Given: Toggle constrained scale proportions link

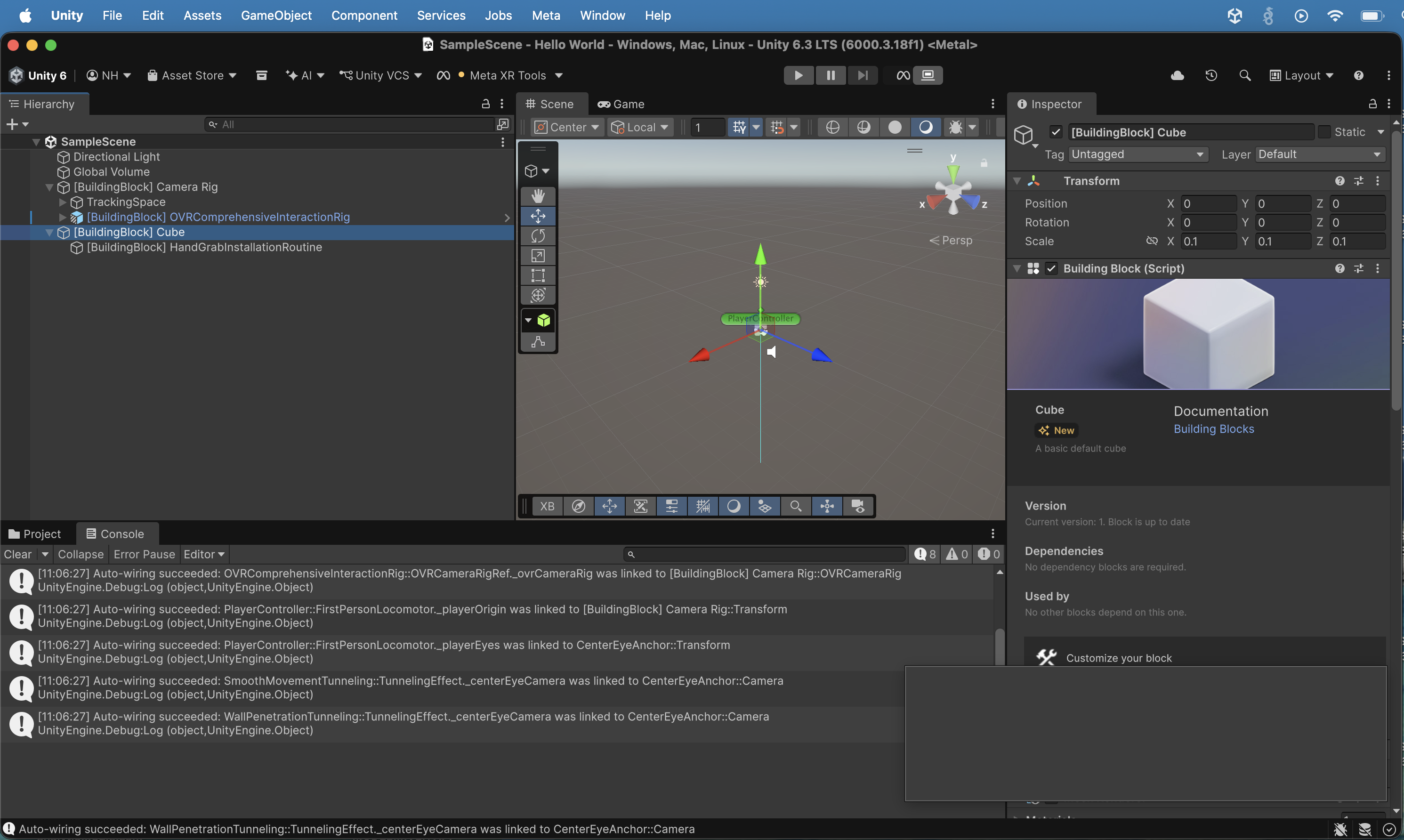Looking at the screenshot, I should (x=1152, y=241).
